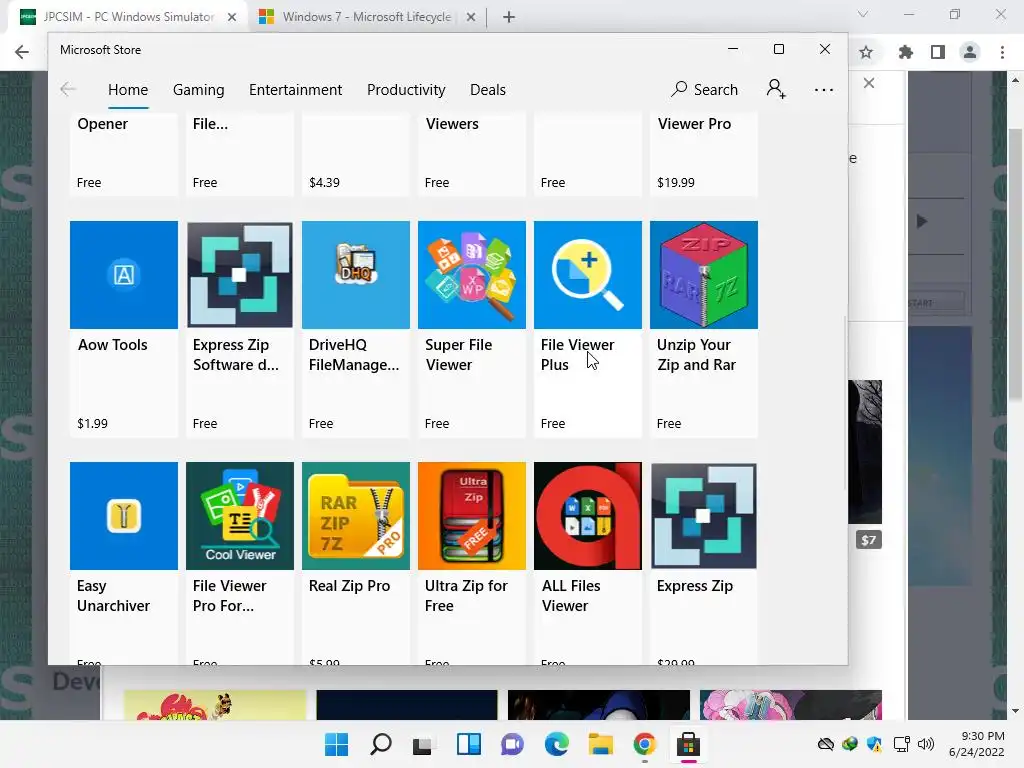Click Unzip Your Zip and Rar title
The image size is (1024, 768).
click(x=696, y=355)
